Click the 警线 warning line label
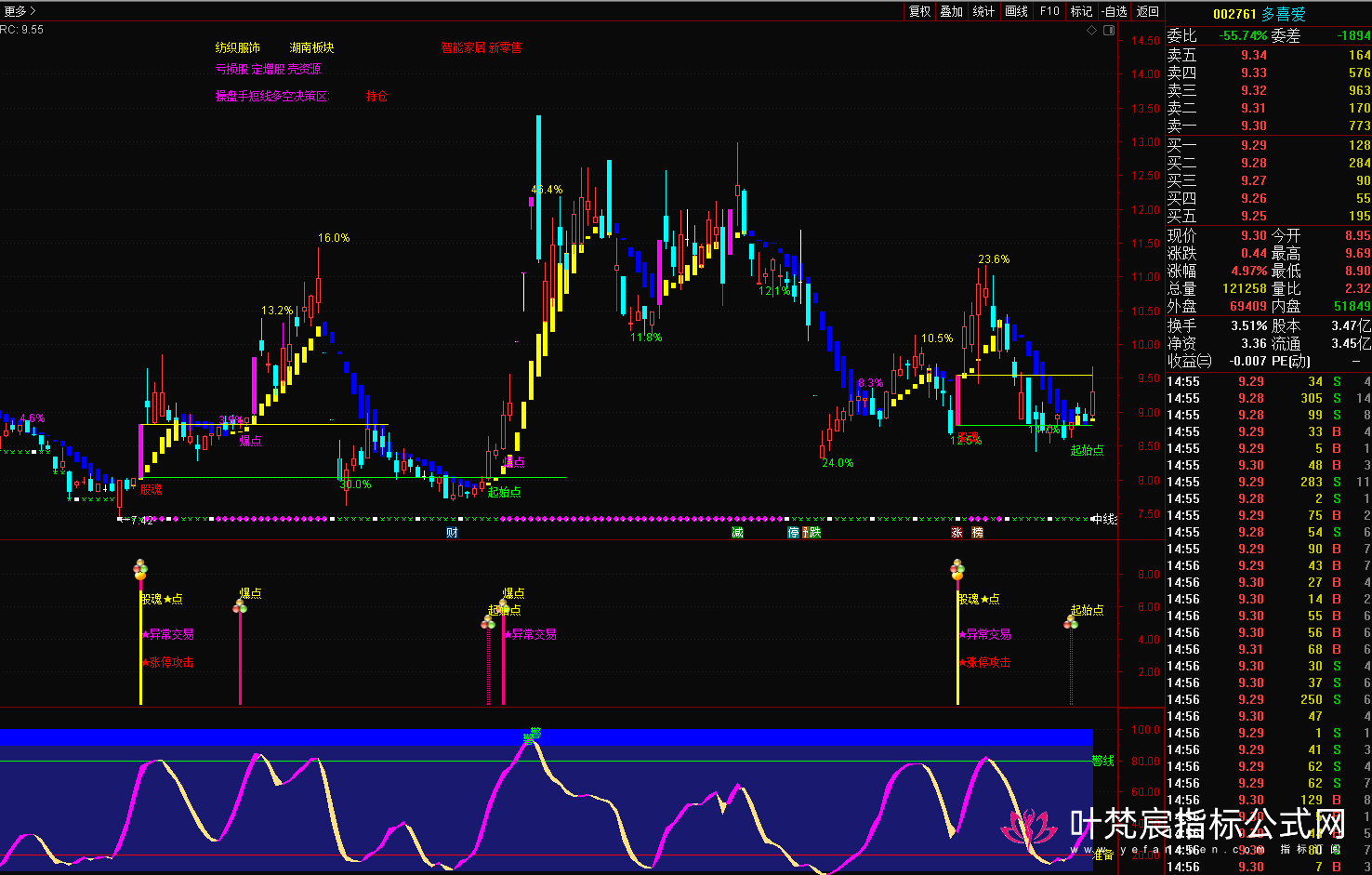This screenshot has width=1372, height=875. [1102, 761]
